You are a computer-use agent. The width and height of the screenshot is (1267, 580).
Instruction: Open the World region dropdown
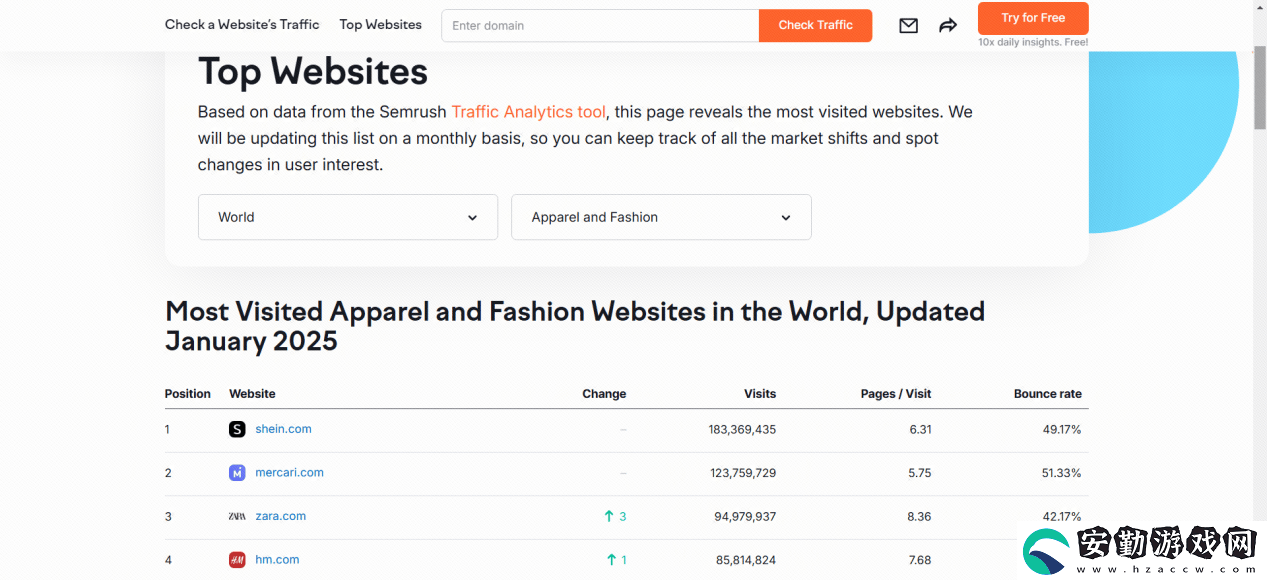(348, 217)
